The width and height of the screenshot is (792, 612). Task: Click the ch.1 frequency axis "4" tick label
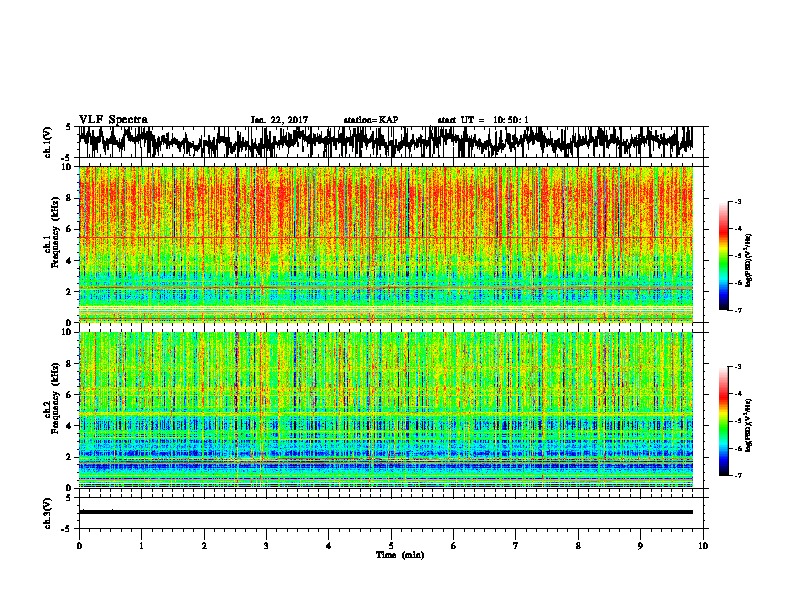point(69,261)
